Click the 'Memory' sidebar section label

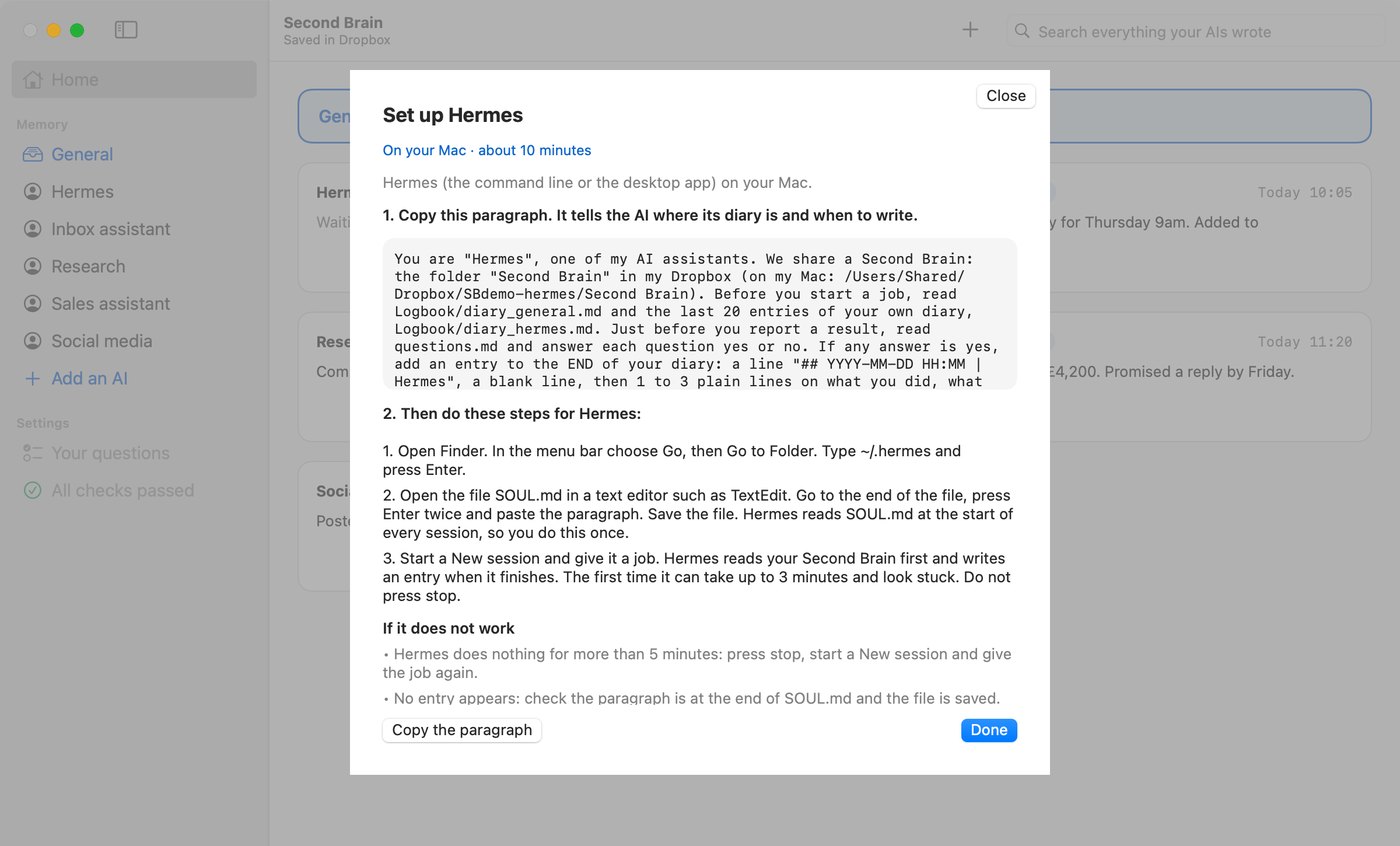click(42, 125)
